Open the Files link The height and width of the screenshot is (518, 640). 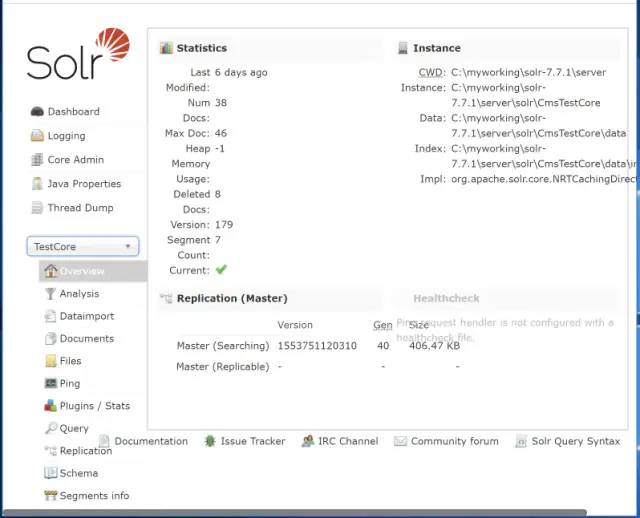[x=70, y=361]
